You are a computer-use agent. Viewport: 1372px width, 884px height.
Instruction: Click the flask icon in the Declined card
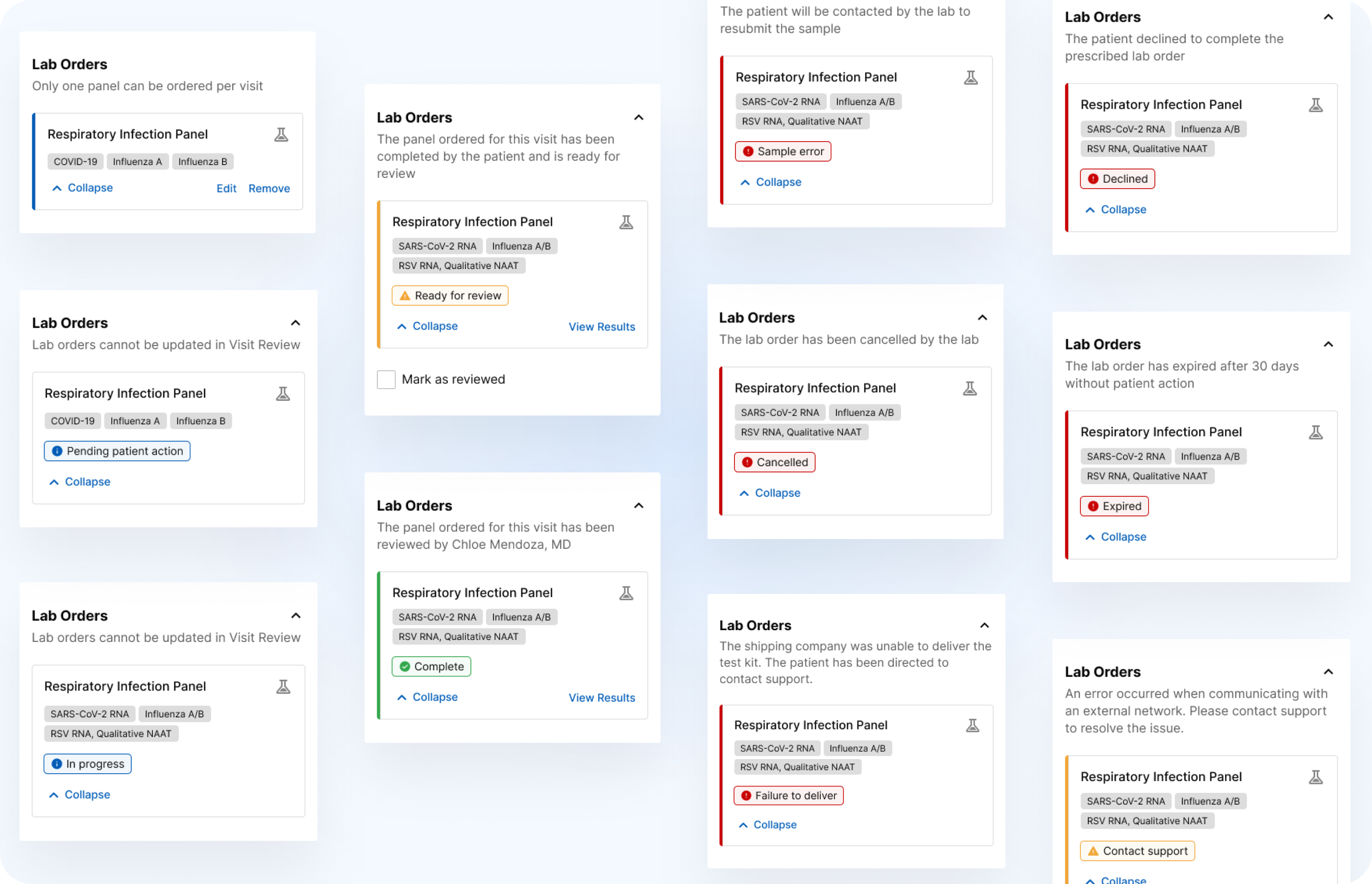(x=1316, y=105)
